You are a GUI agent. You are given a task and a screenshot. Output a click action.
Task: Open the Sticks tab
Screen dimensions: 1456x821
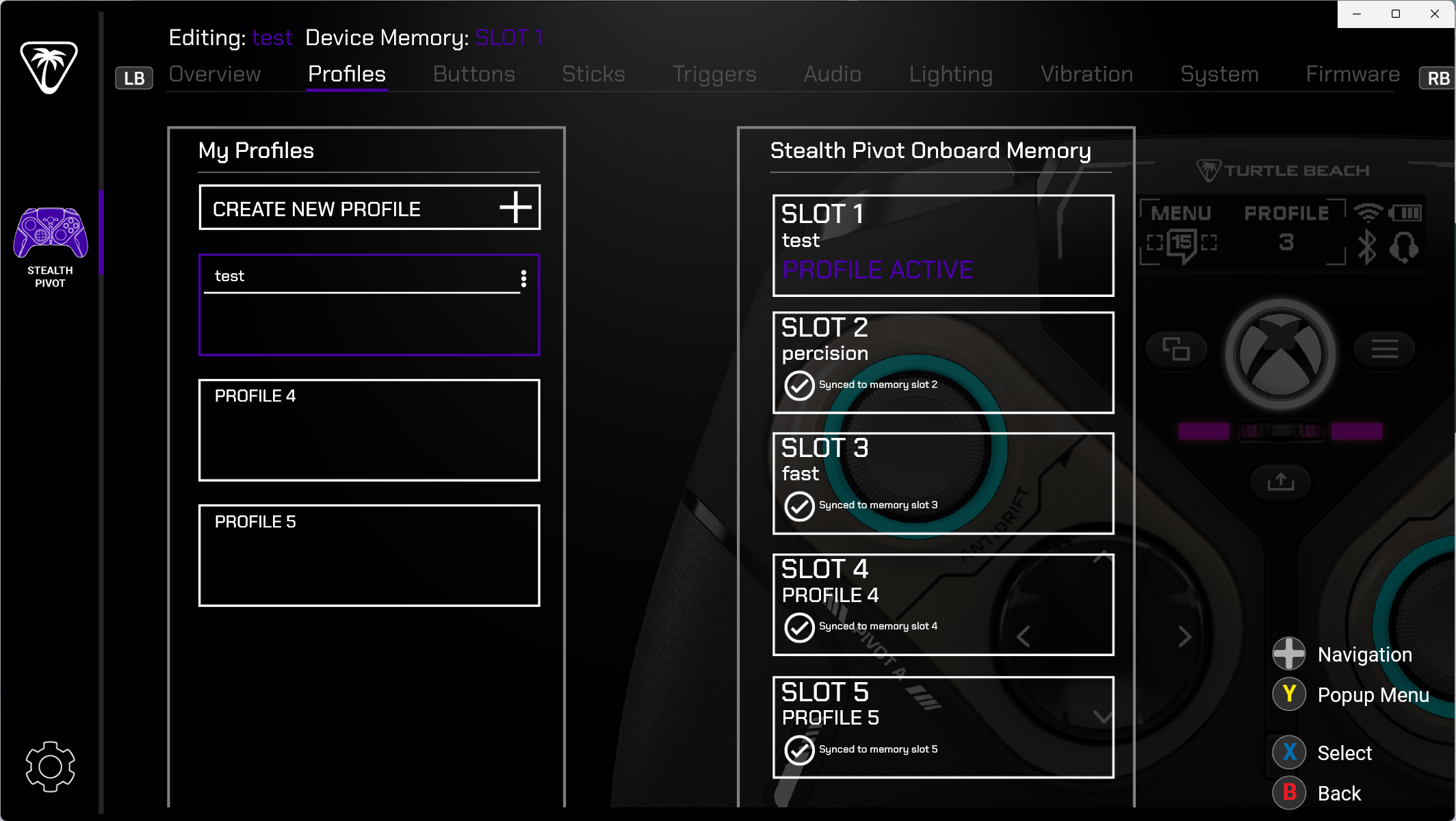pyautogui.click(x=593, y=74)
